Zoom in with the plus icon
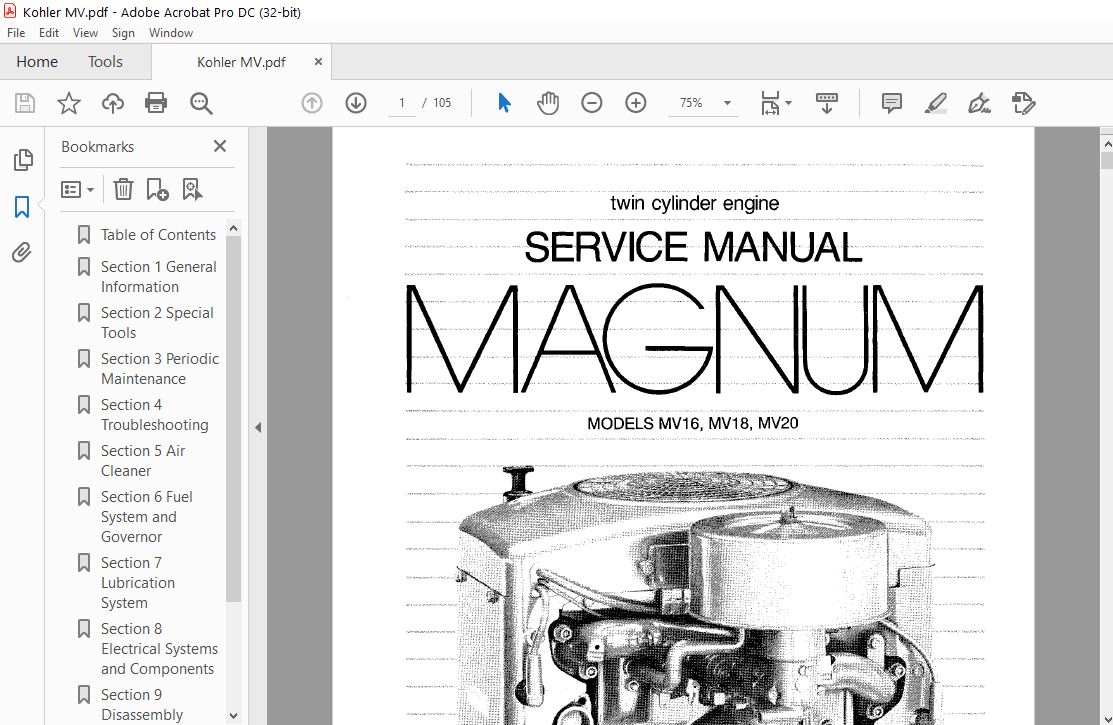The image size is (1113, 725). tap(635, 103)
